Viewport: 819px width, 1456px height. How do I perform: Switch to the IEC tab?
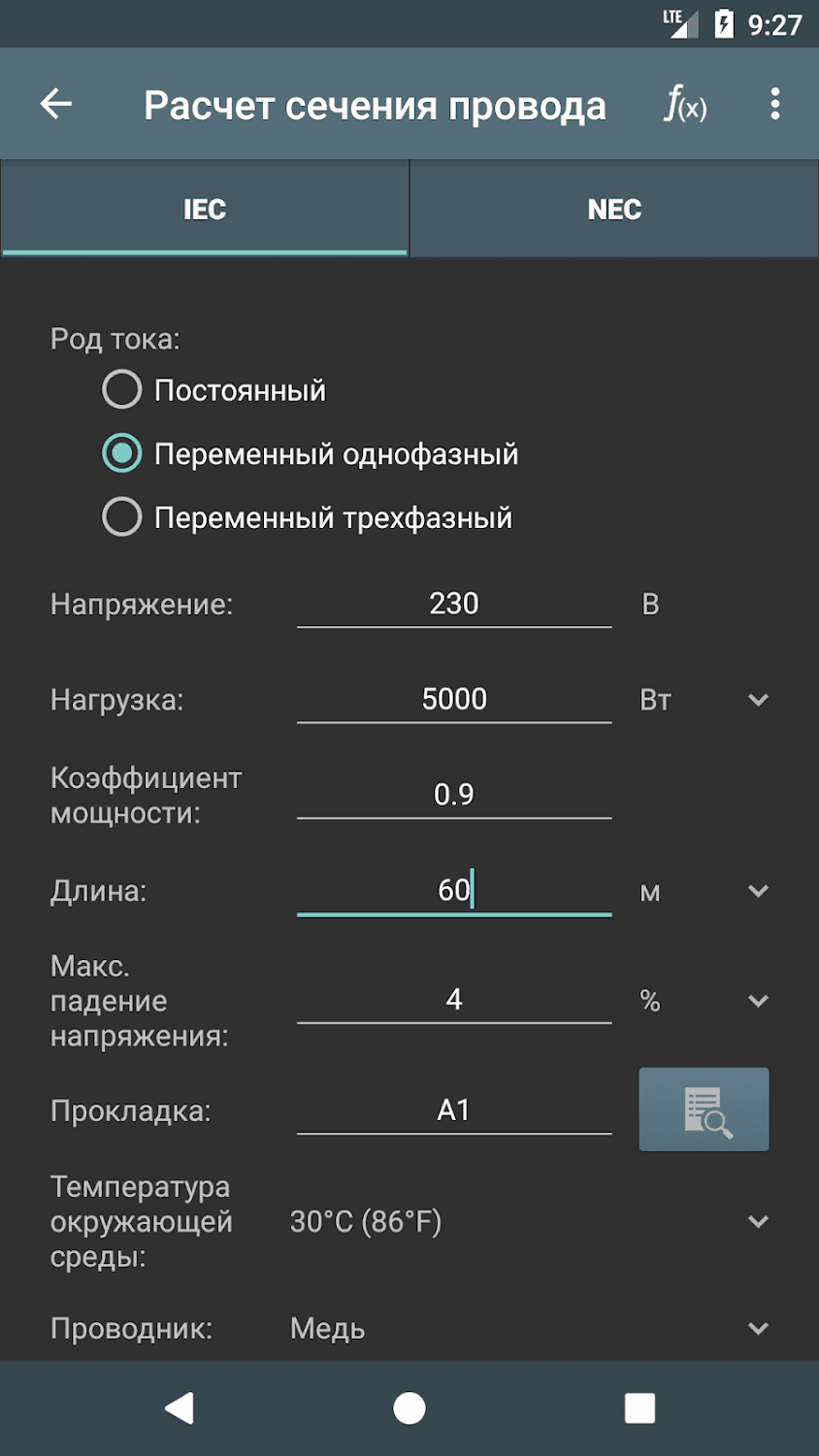tap(205, 209)
